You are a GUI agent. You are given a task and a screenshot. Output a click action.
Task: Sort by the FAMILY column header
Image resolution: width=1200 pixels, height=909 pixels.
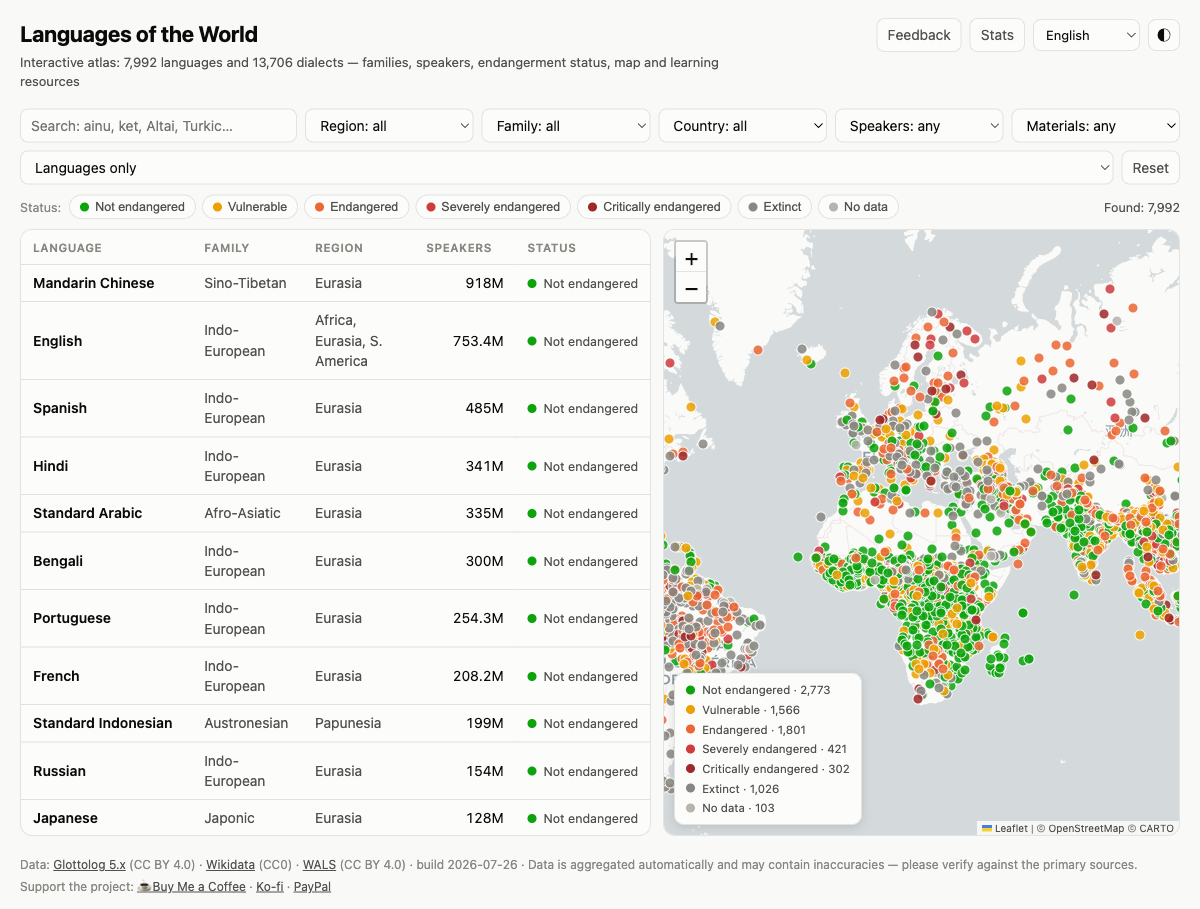coord(227,248)
